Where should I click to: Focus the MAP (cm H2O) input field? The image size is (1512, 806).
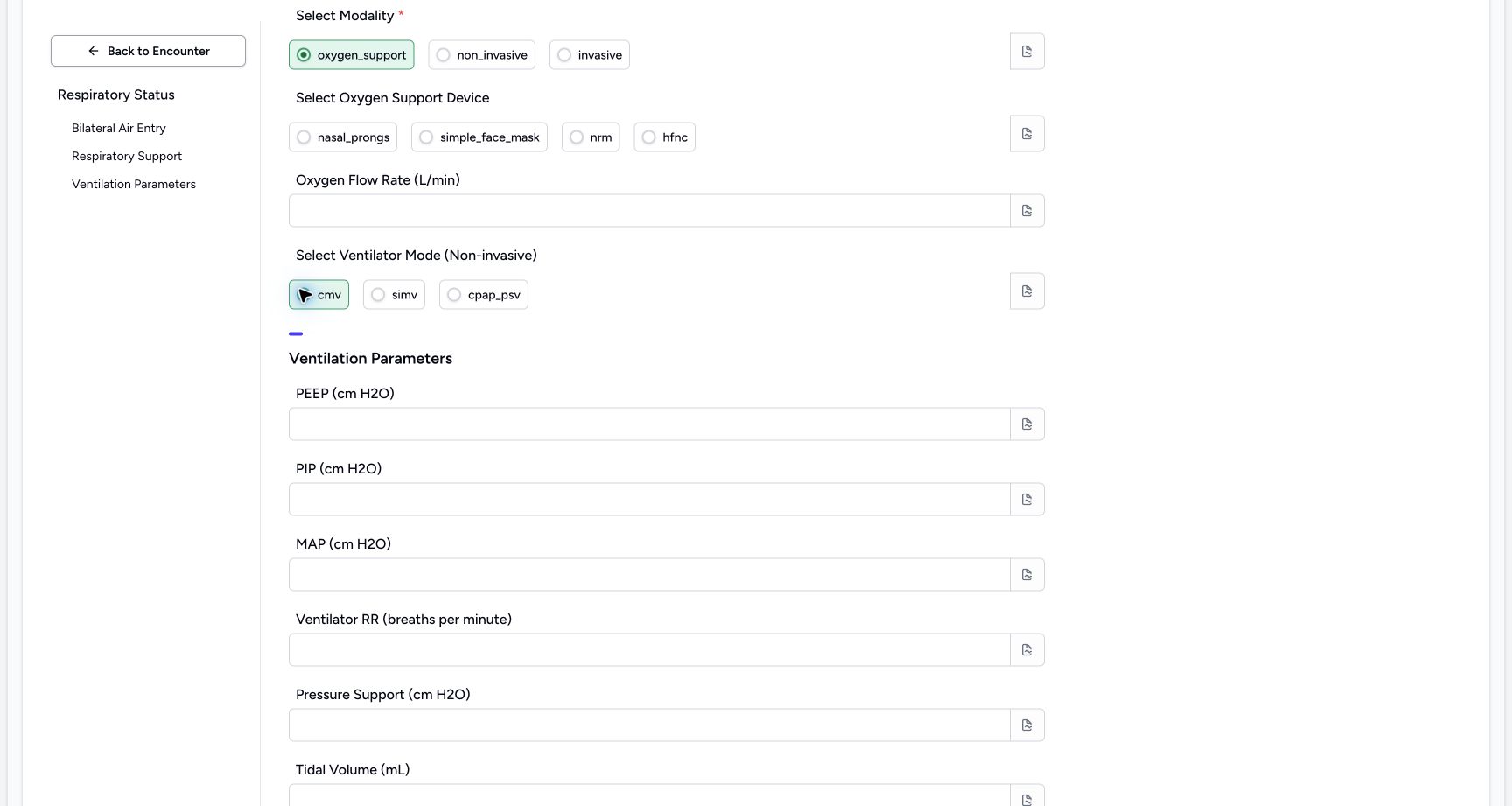click(649, 575)
